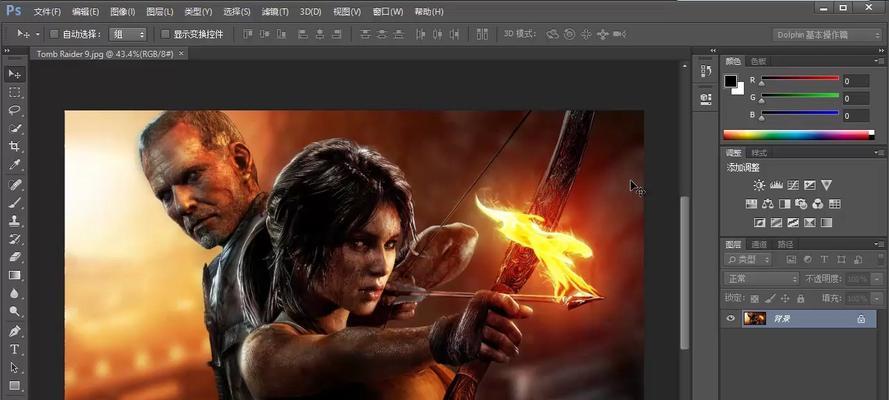Select the Path Selection tool
The image size is (889, 400).
[x=15, y=367]
